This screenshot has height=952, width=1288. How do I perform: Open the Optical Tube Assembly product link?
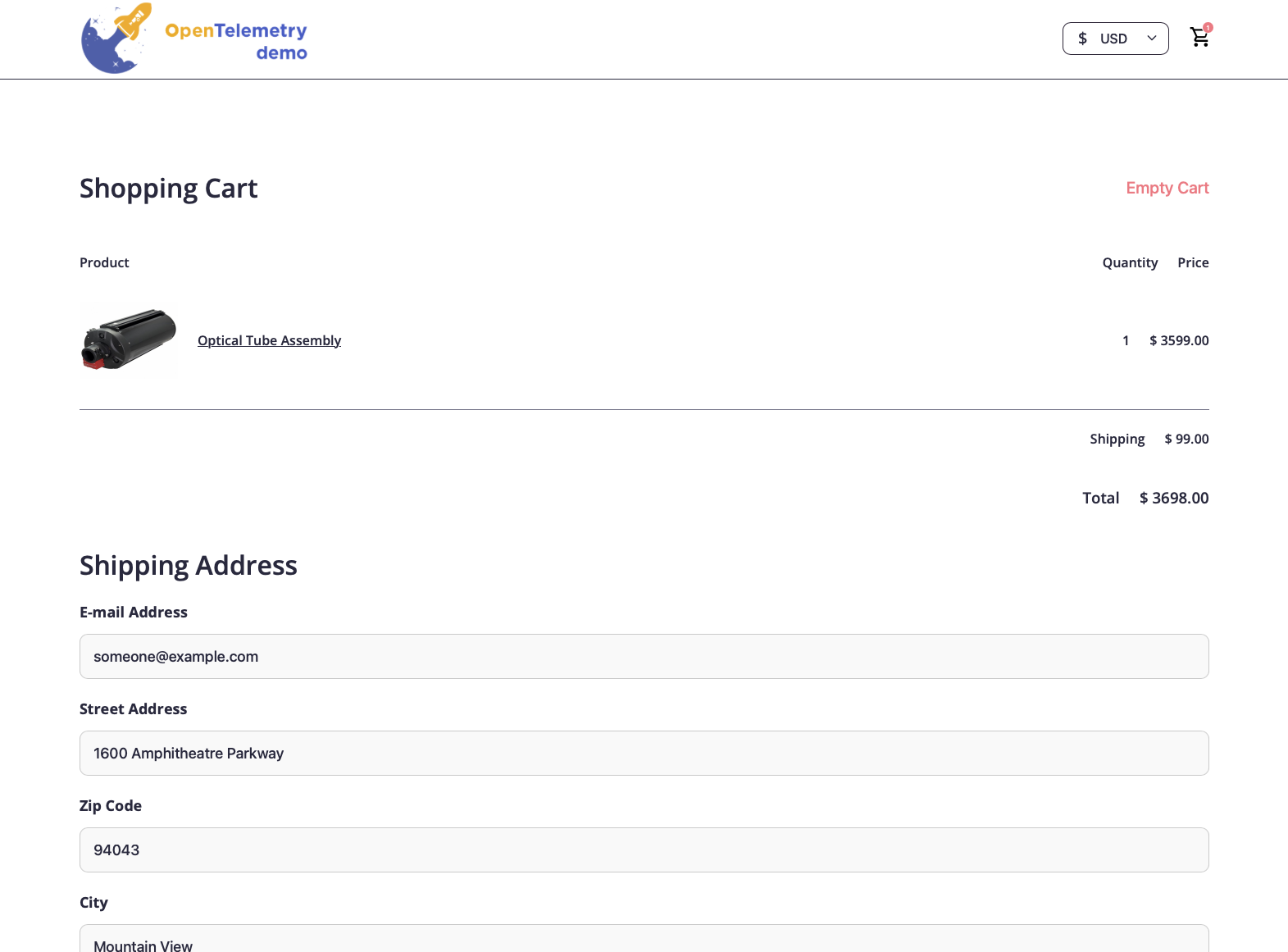pyautogui.click(x=269, y=340)
